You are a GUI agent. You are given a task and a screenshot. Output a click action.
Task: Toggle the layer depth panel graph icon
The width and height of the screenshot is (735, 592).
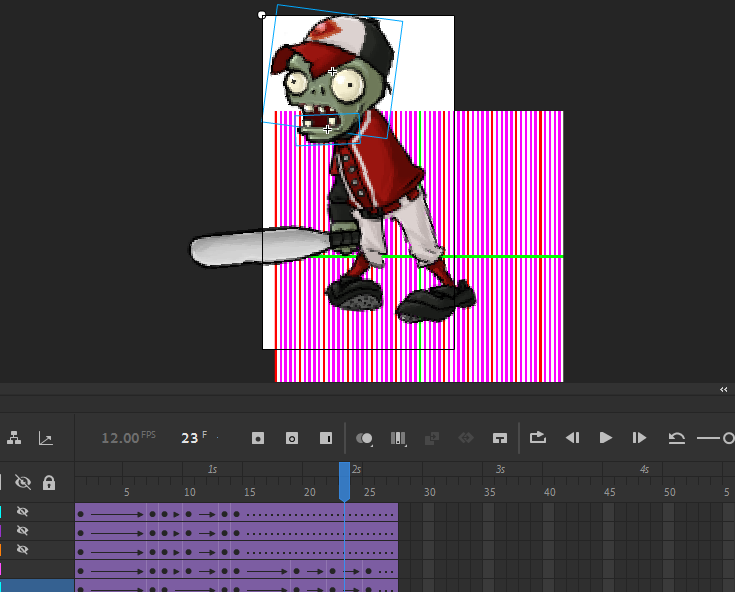45,438
